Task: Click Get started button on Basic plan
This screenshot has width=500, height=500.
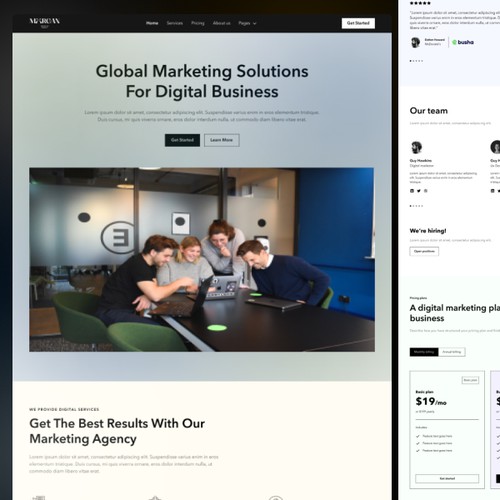Action: 447,479
